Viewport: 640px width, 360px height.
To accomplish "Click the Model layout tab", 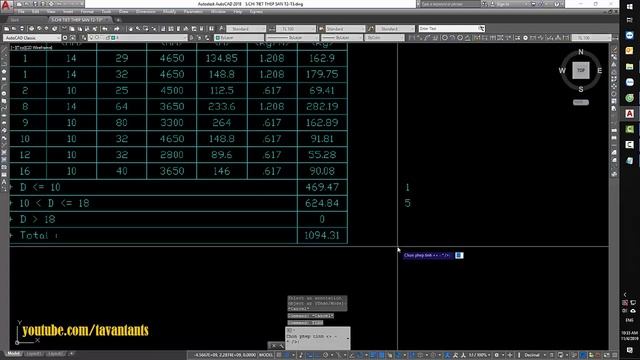I will [x=13, y=354].
